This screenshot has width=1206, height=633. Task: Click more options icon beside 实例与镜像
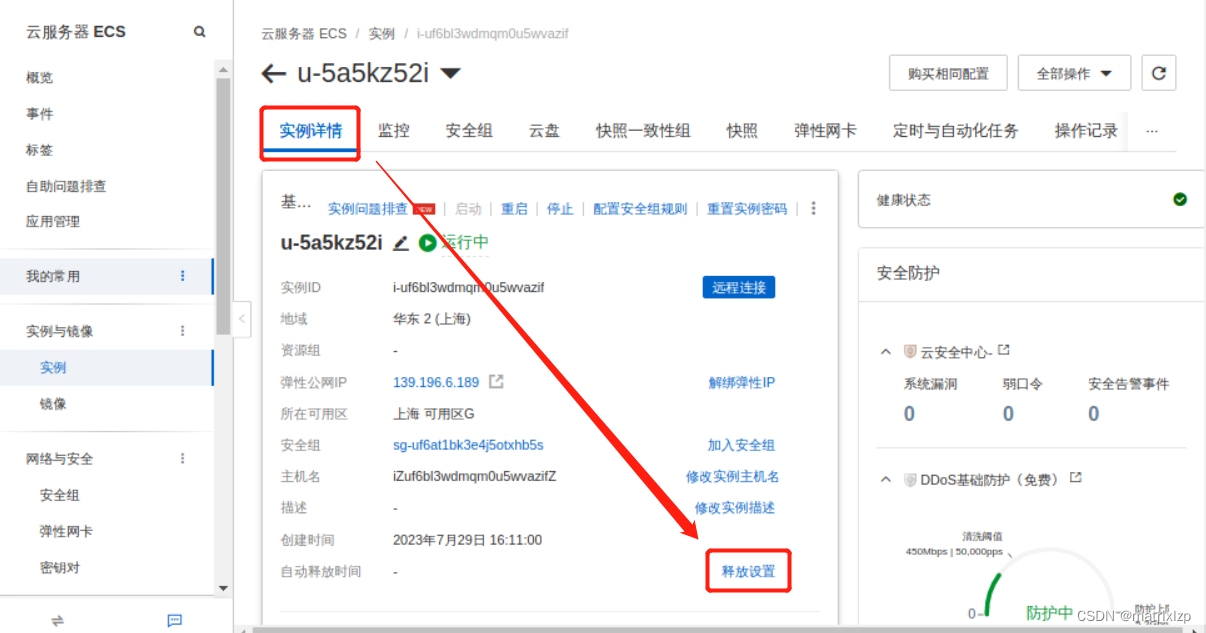tap(182, 331)
